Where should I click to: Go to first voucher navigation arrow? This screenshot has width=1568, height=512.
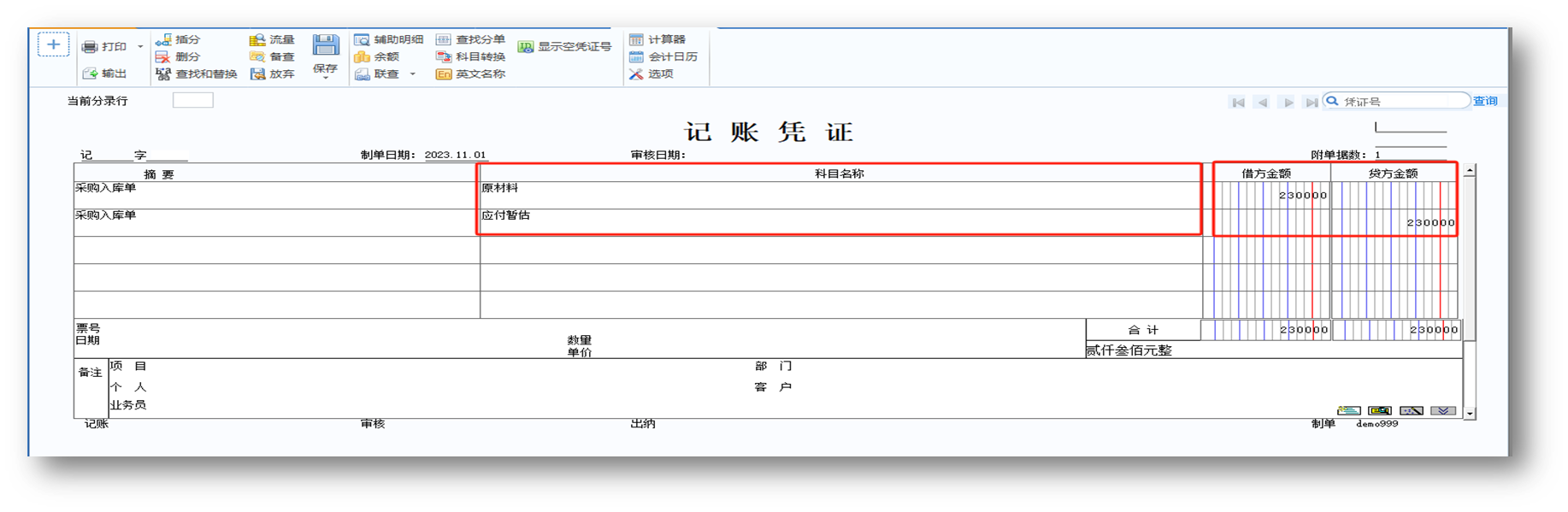[1237, 102]
